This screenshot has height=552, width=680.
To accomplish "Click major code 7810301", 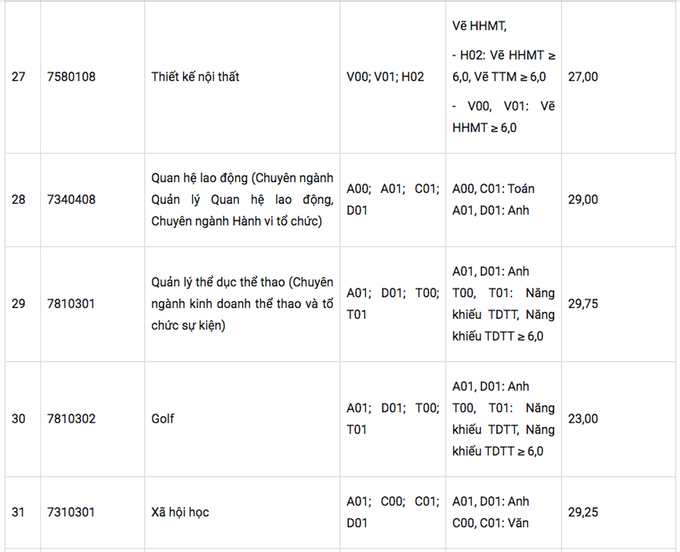I will tap(71, 303).
